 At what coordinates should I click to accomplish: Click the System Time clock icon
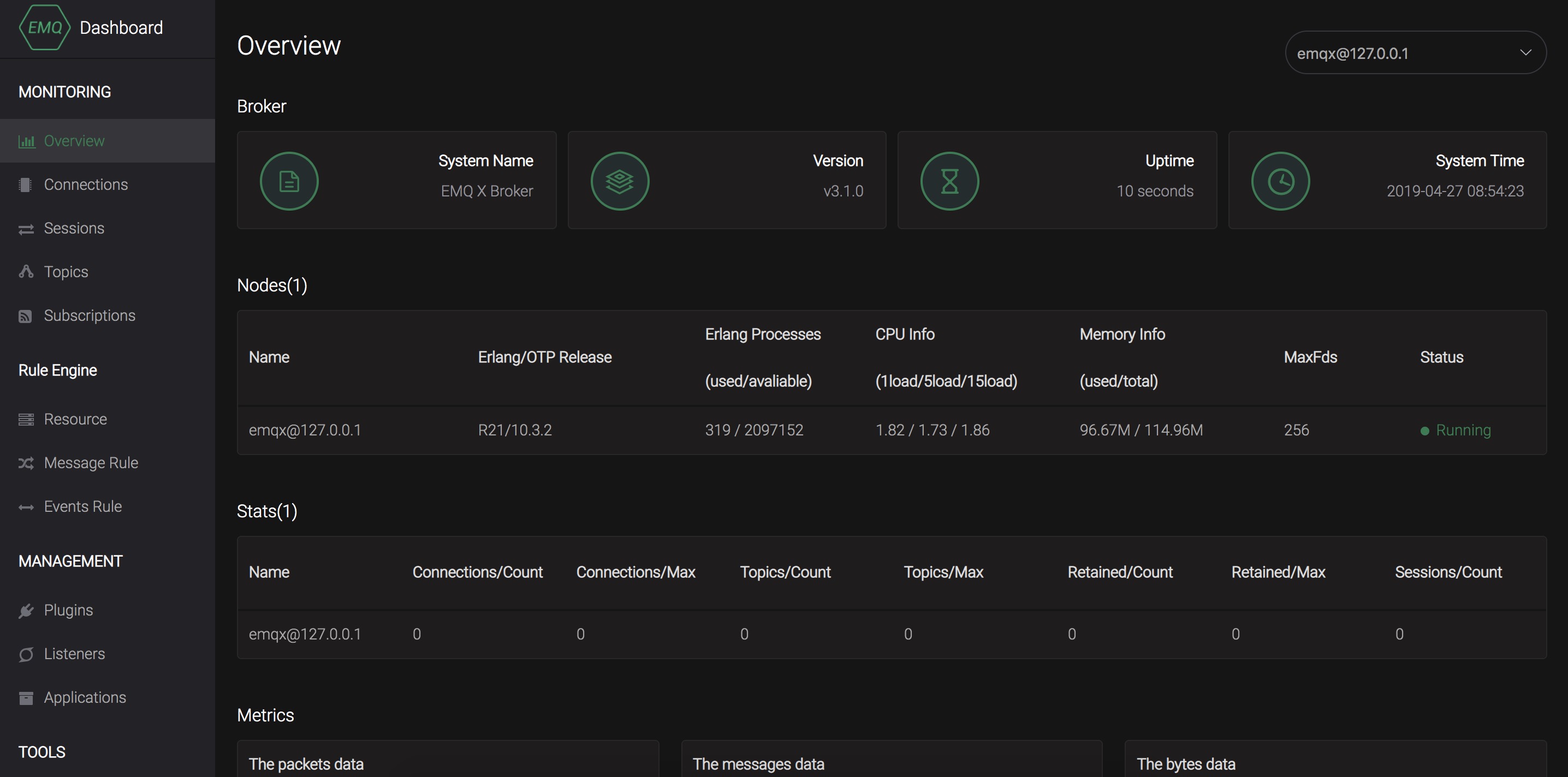click(1280, 181)
